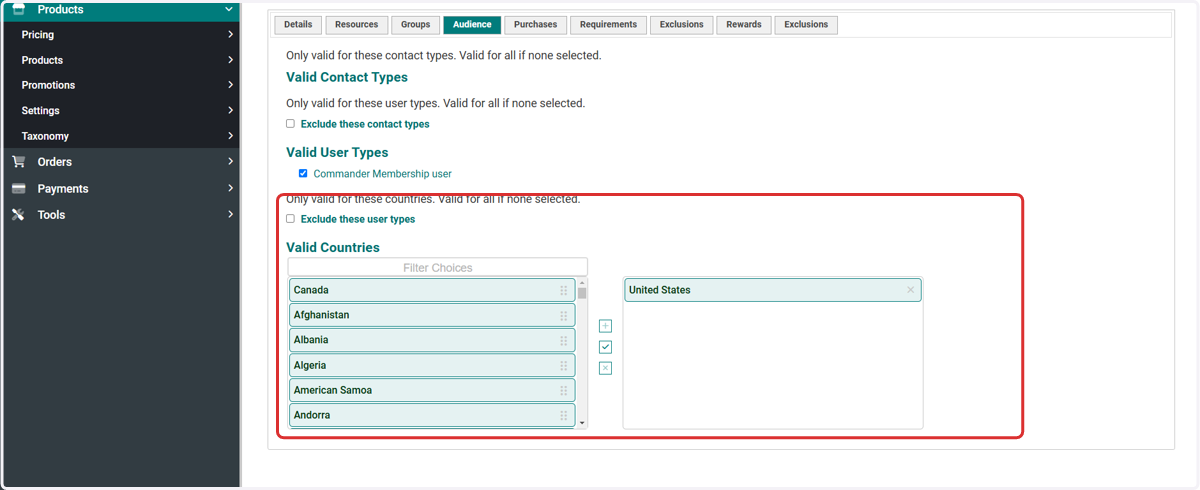Click the Orders shopping cart icon
This screenshot has height=490, width=1200.
[18, 162]
